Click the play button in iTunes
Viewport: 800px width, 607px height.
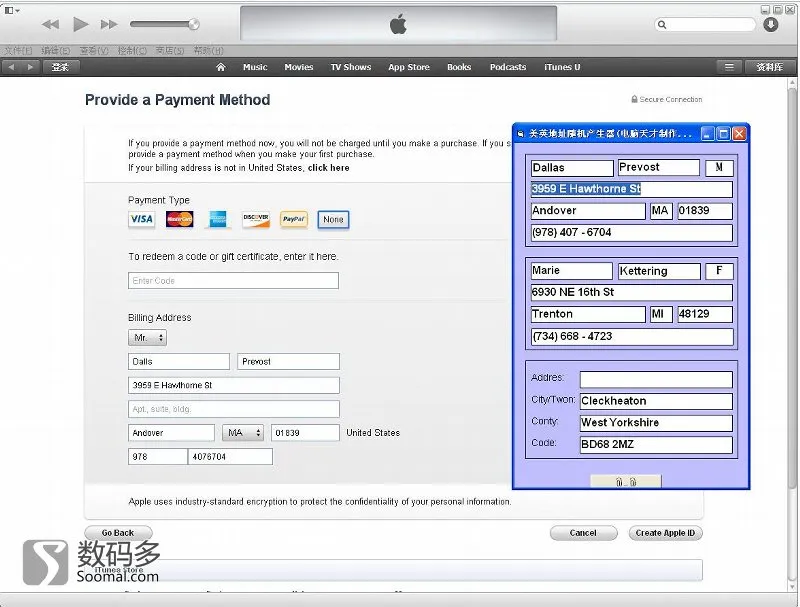click(x=81, y=24)
